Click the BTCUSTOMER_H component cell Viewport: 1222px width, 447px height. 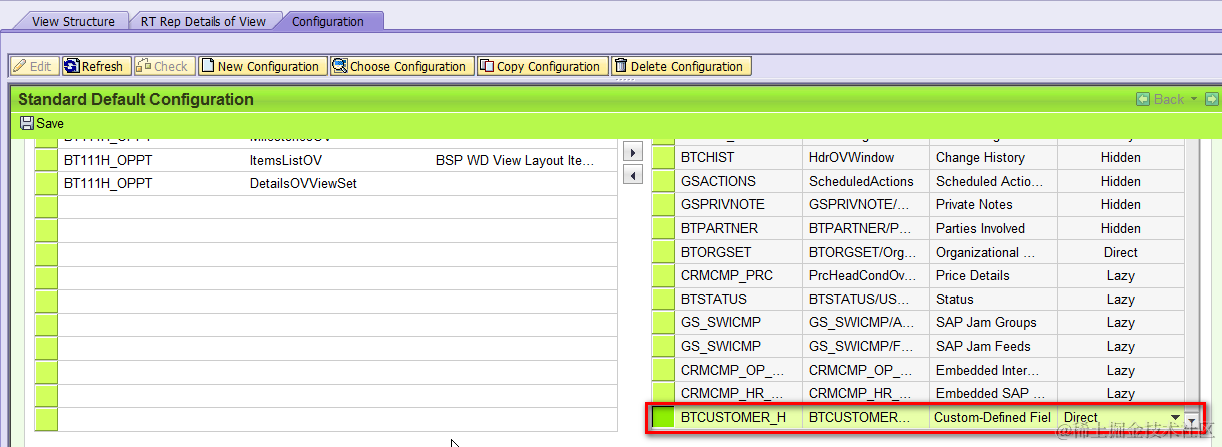(x=739, y=417)
